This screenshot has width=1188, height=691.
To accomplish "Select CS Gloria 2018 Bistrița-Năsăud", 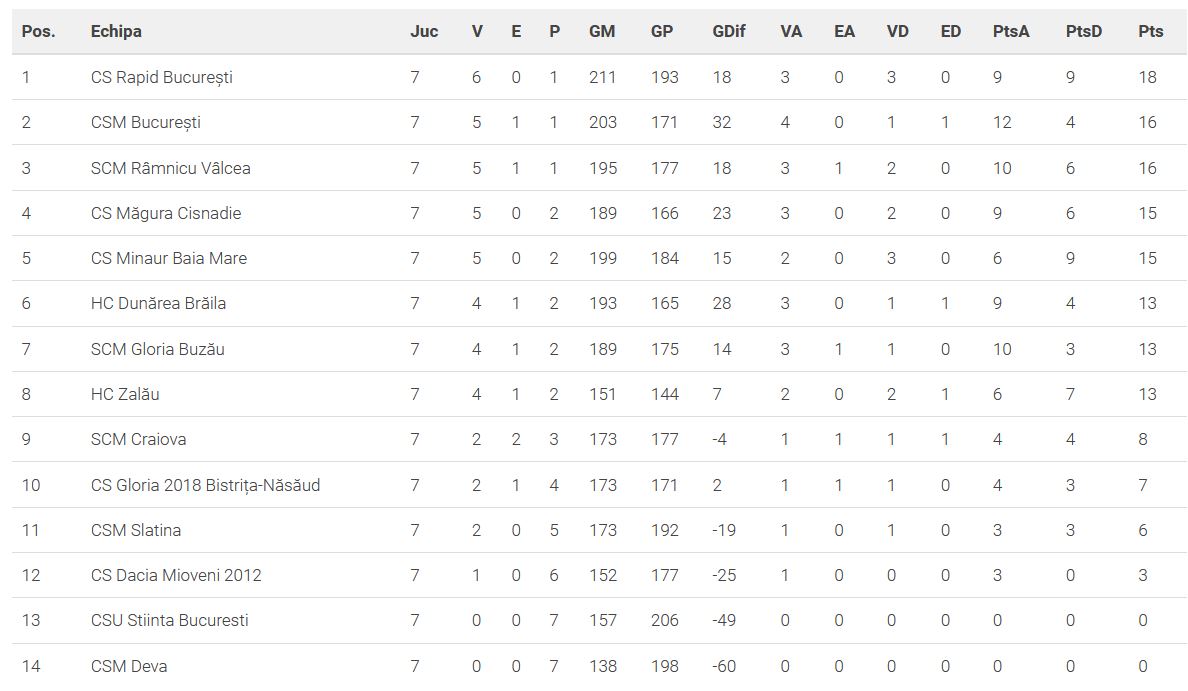I will (x=205, y=485).
